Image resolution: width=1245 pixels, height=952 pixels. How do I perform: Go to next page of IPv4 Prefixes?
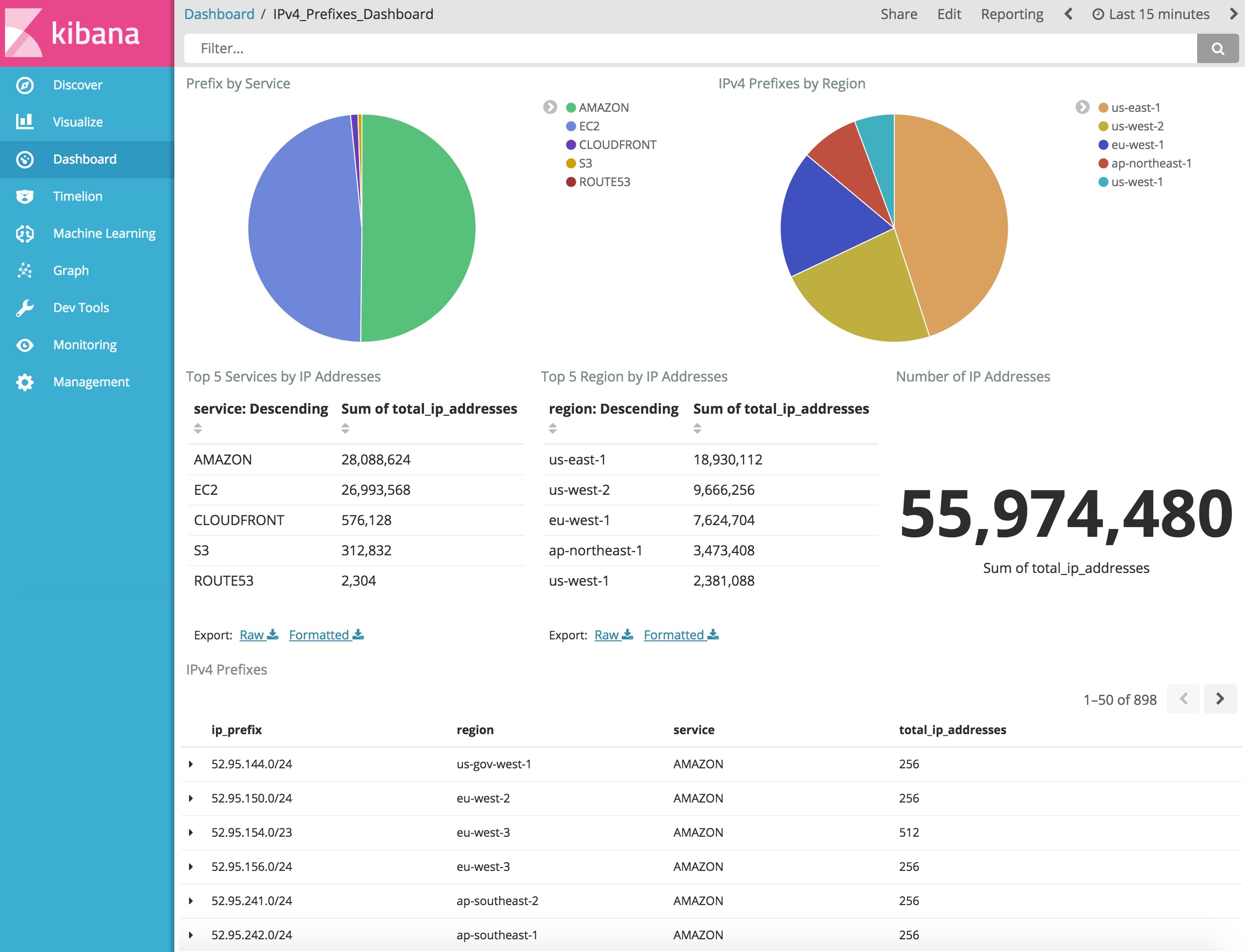click(x=1220, y=698)
